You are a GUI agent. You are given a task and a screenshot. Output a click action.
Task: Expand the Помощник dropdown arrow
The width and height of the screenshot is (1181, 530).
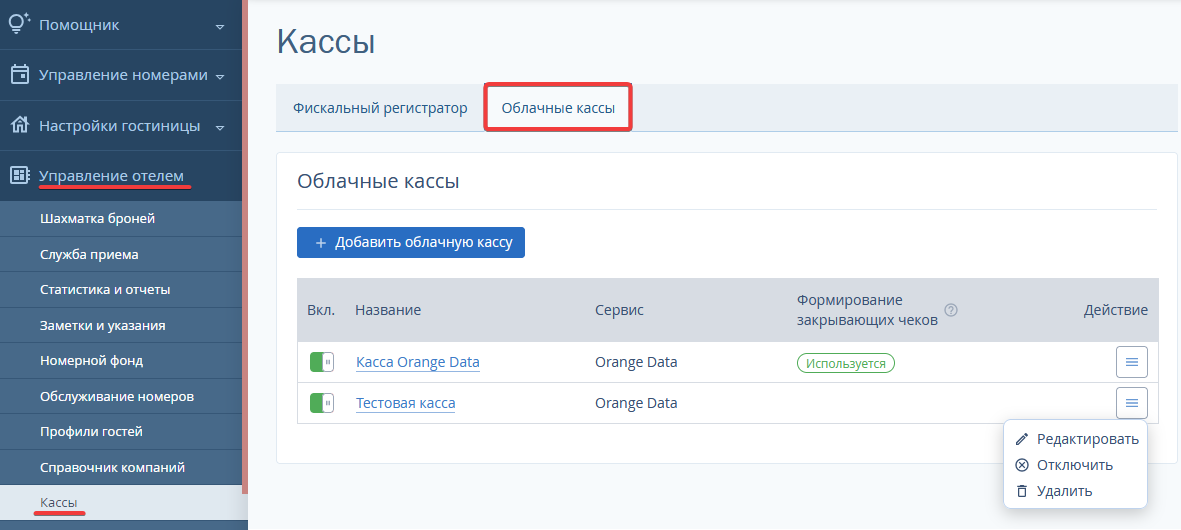[220, 26]
